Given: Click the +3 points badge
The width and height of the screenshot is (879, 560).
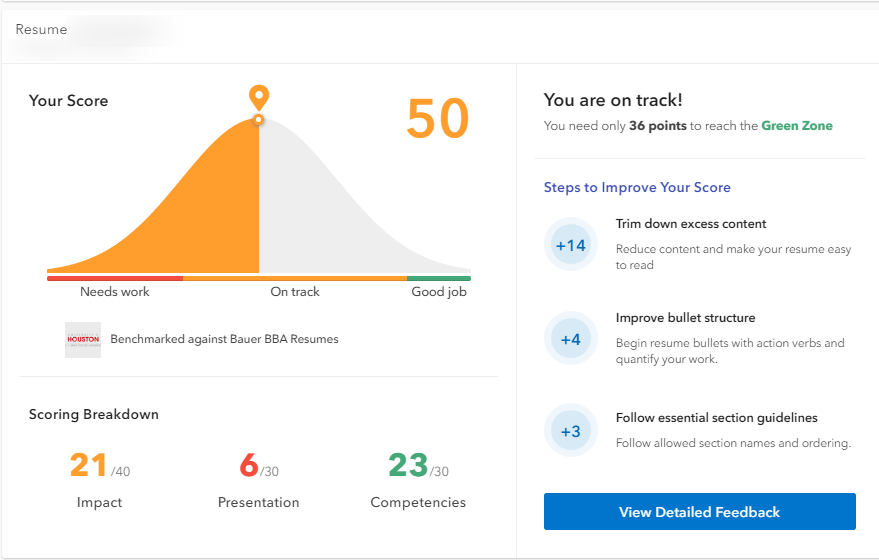Looking at the screenshot, I should coord(570,431).
